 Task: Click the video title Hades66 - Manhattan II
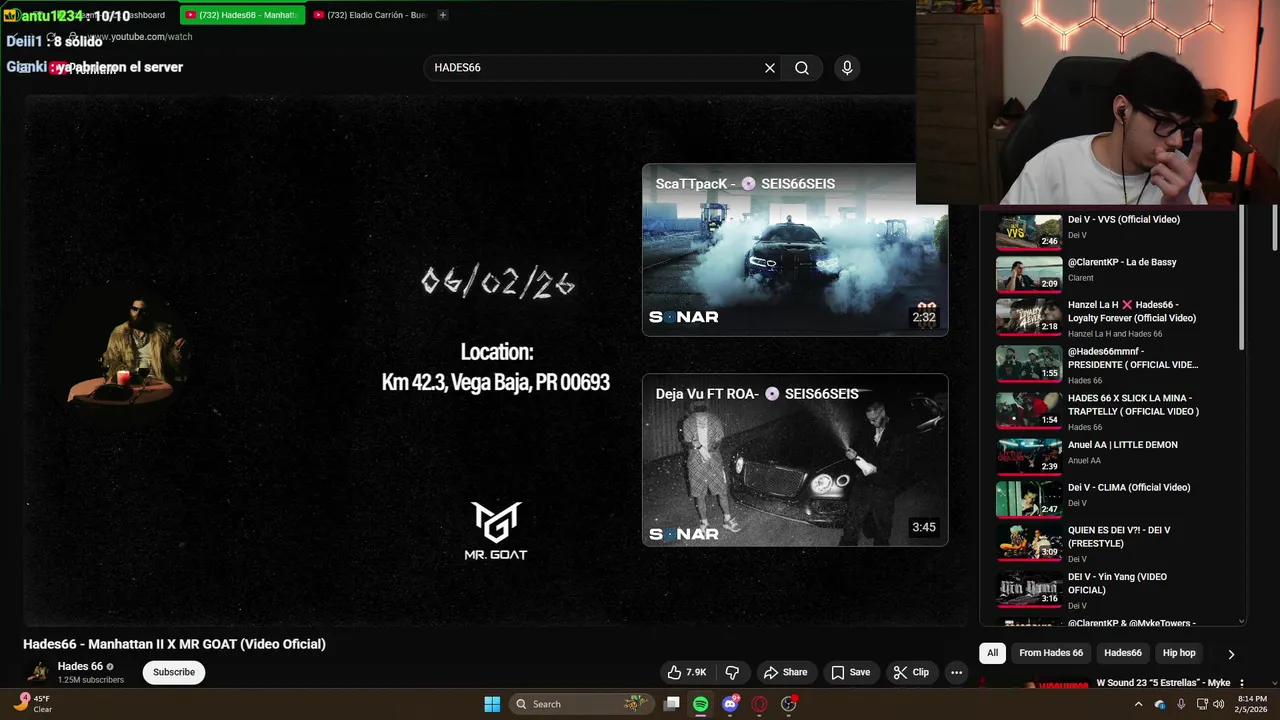[x=175, y=644]
